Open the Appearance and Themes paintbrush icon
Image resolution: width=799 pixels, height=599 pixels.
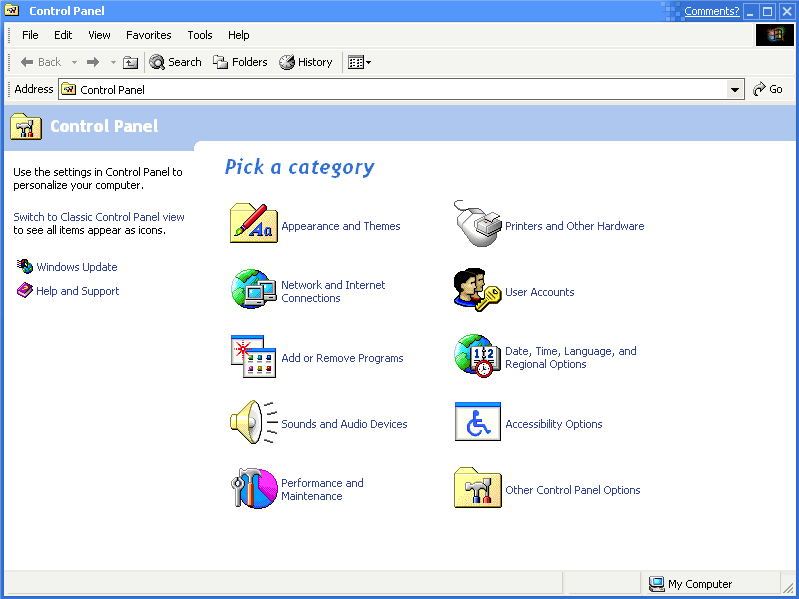[253, 223]
